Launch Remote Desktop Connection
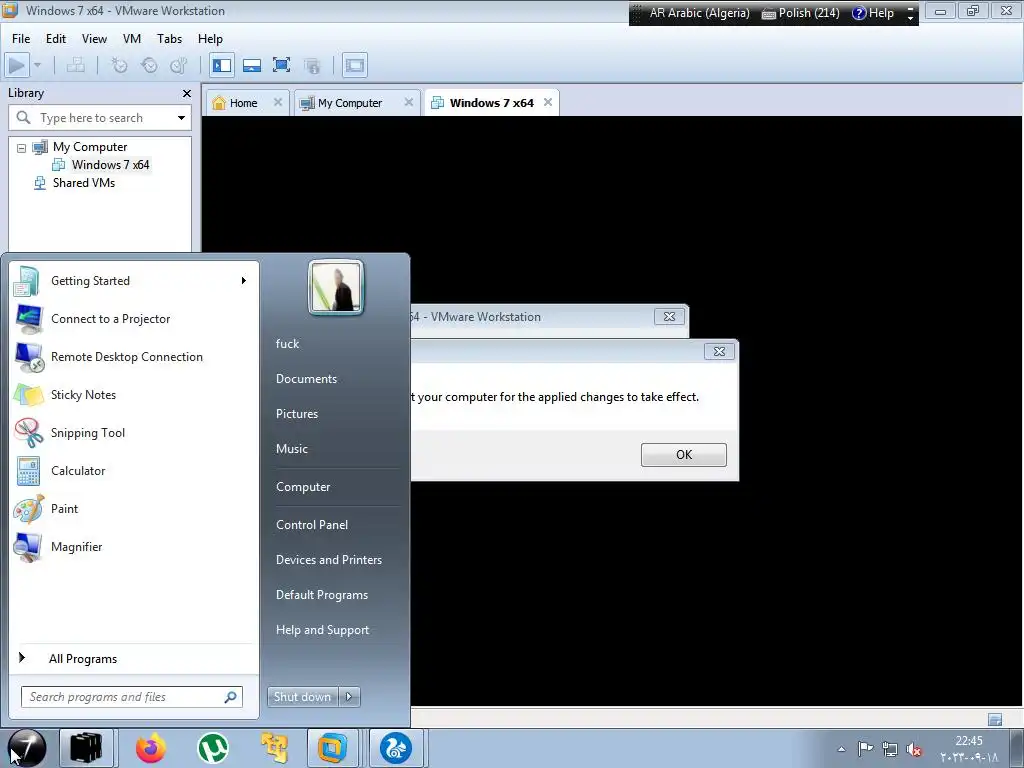Screen dimensions: 1024x768 [x=127, y=357]
